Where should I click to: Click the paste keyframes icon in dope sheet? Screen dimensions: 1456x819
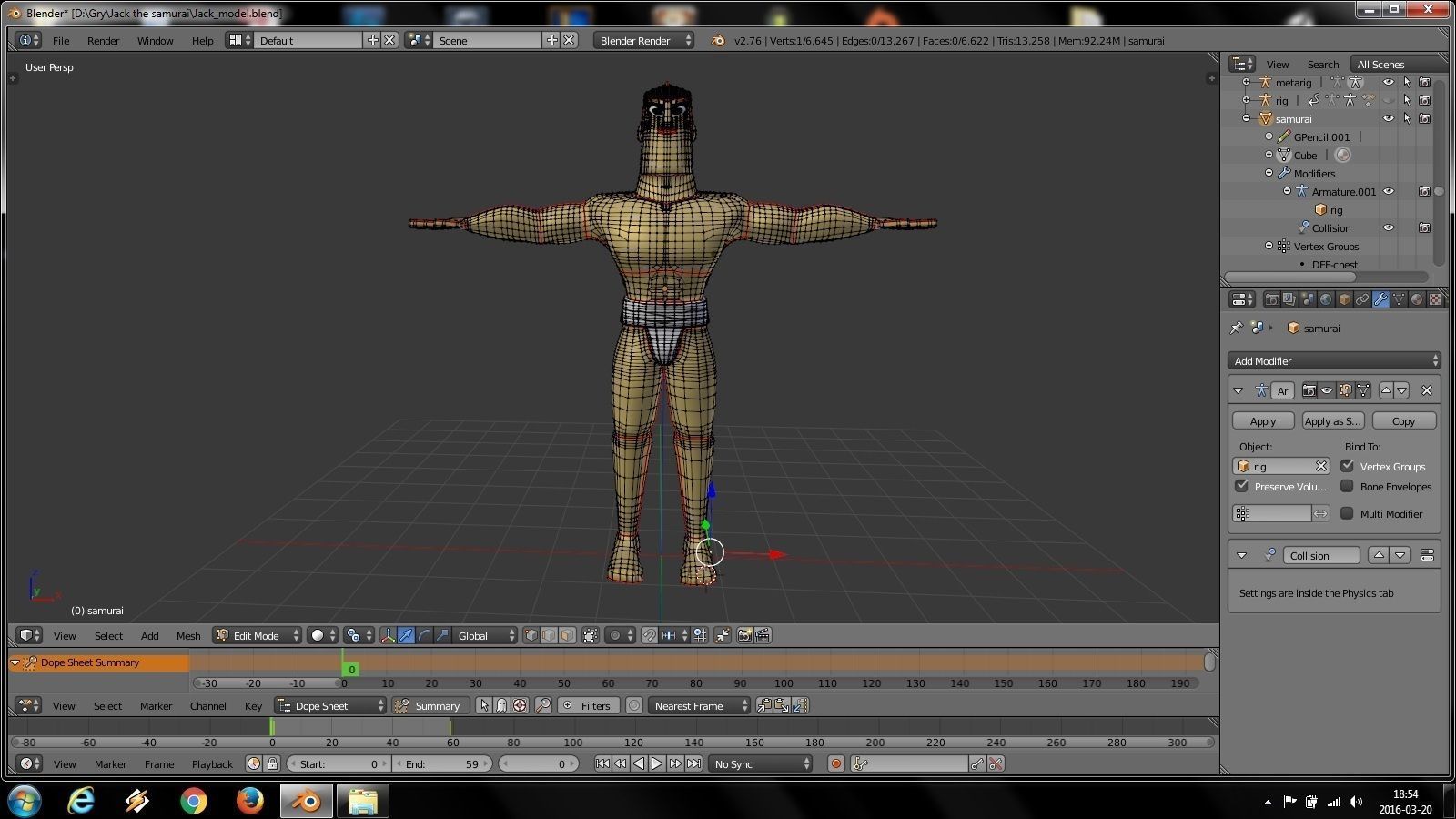click(x=781, y=705)
